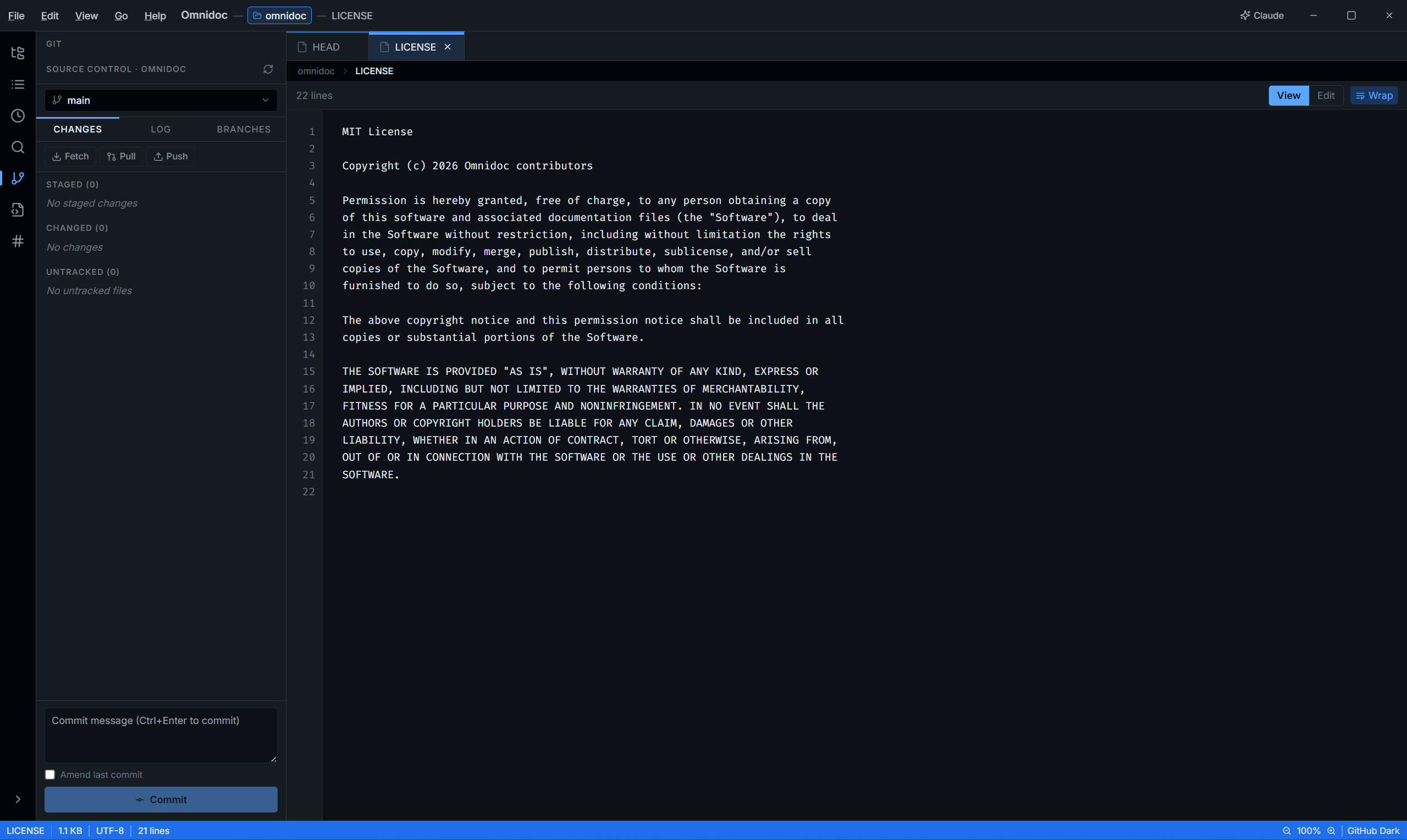Switch to View mode
The height and width of the screenshot is (840, 1407).
click(x=1288, y=96)
